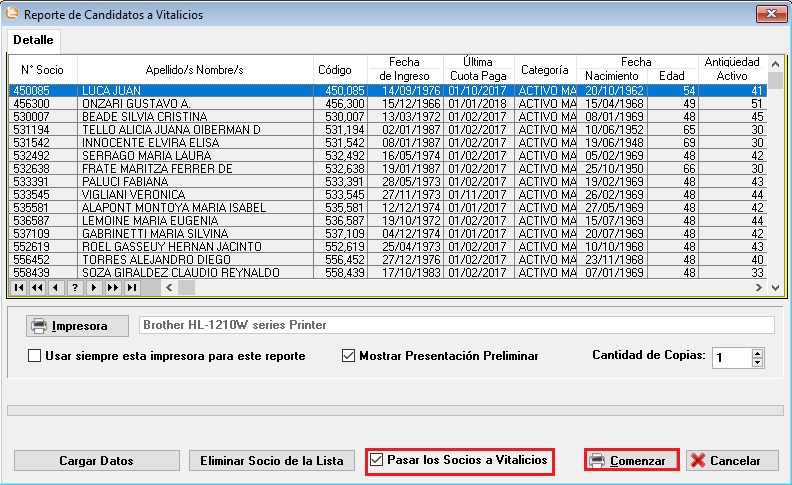Click the printer icon on Comenzar button
This screenshot has height=485, width=792.
pos(597,460)
